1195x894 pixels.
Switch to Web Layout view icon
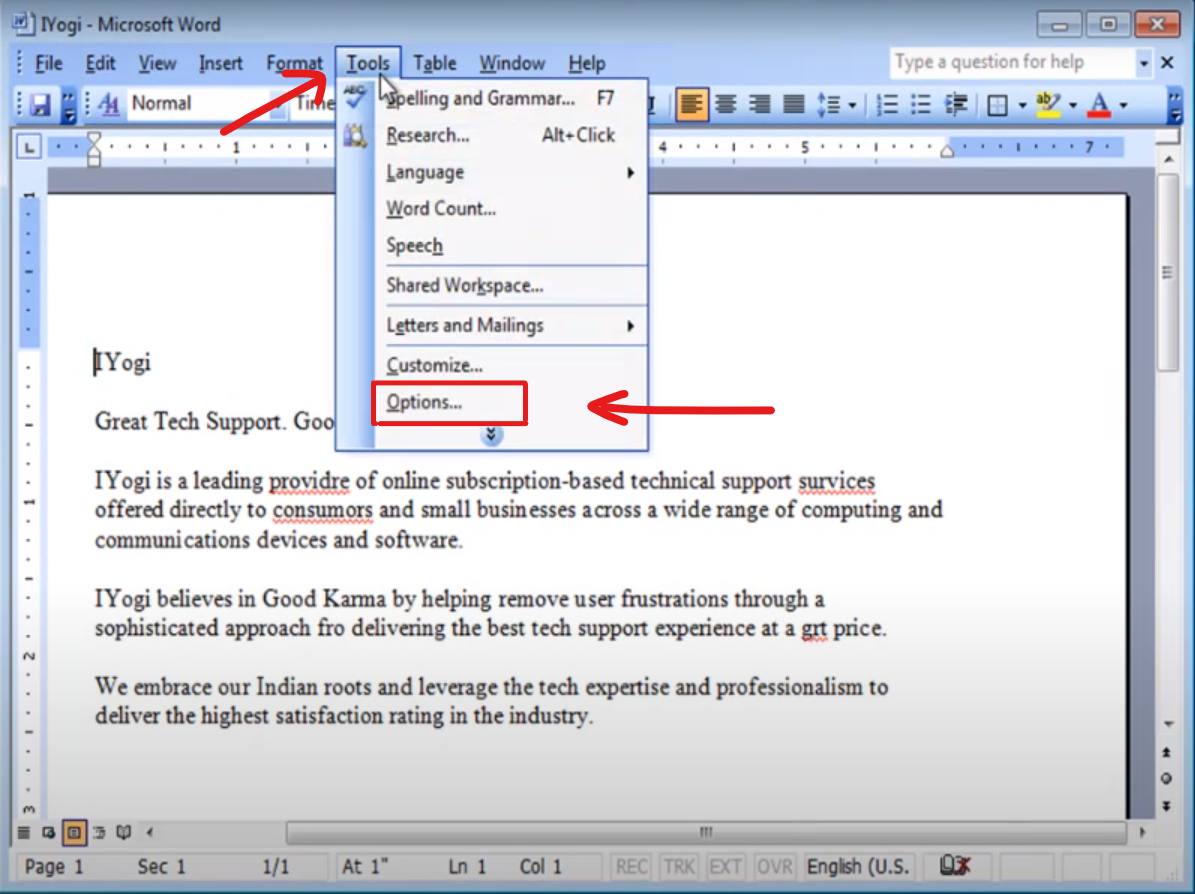[x=49, y=832]
